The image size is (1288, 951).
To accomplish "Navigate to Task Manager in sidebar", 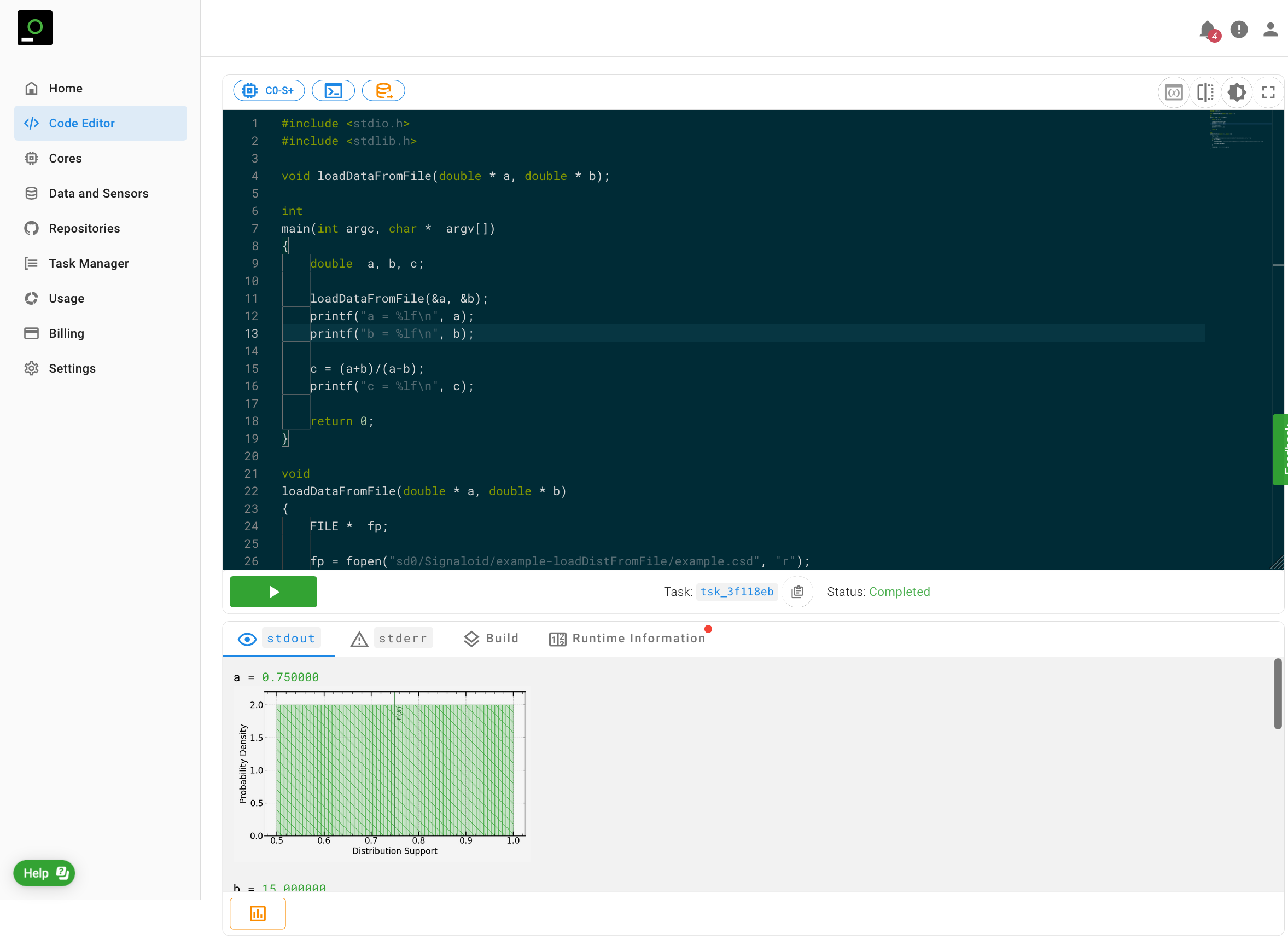I will coord(89,263).
